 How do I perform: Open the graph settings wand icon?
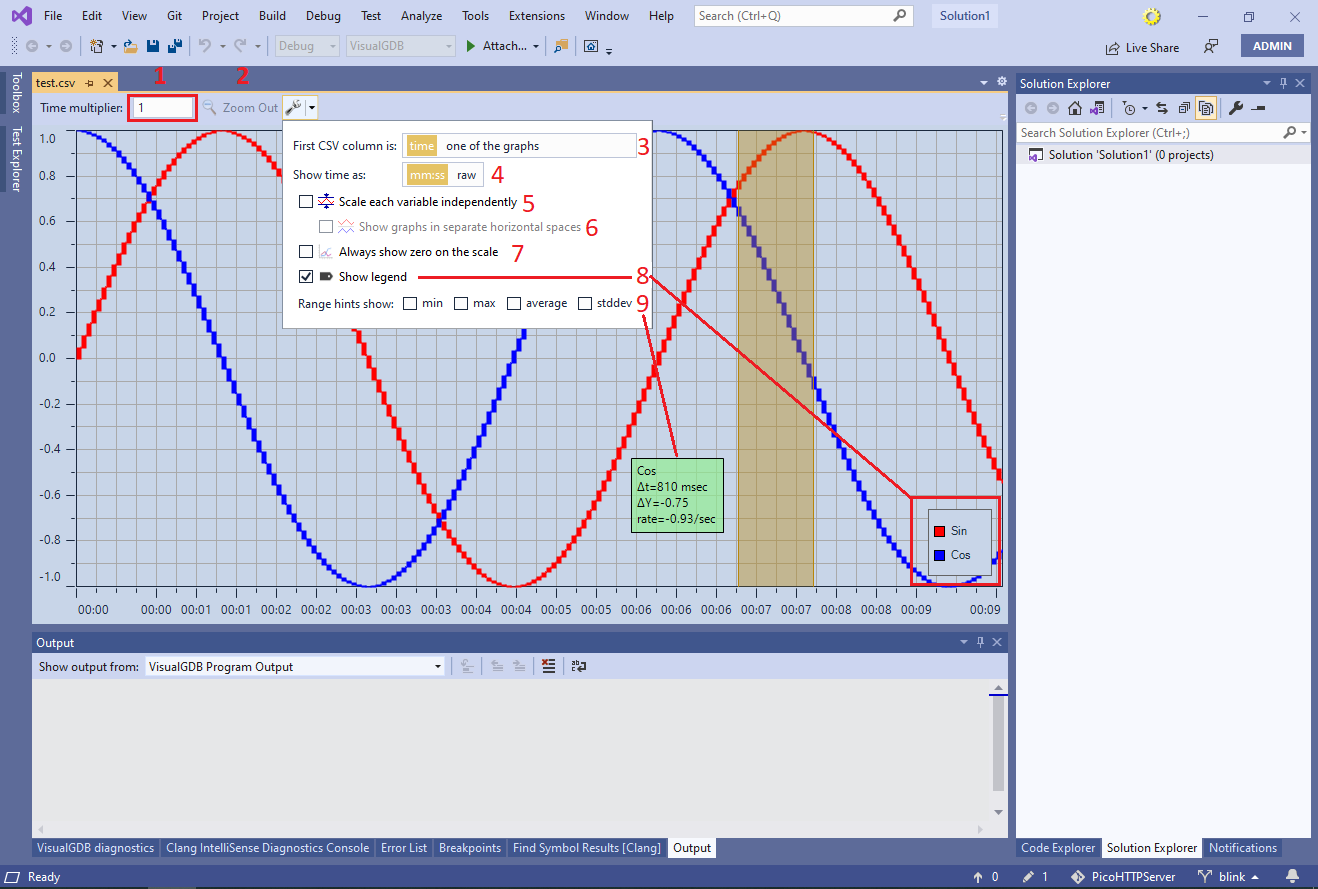coord(294,107)
